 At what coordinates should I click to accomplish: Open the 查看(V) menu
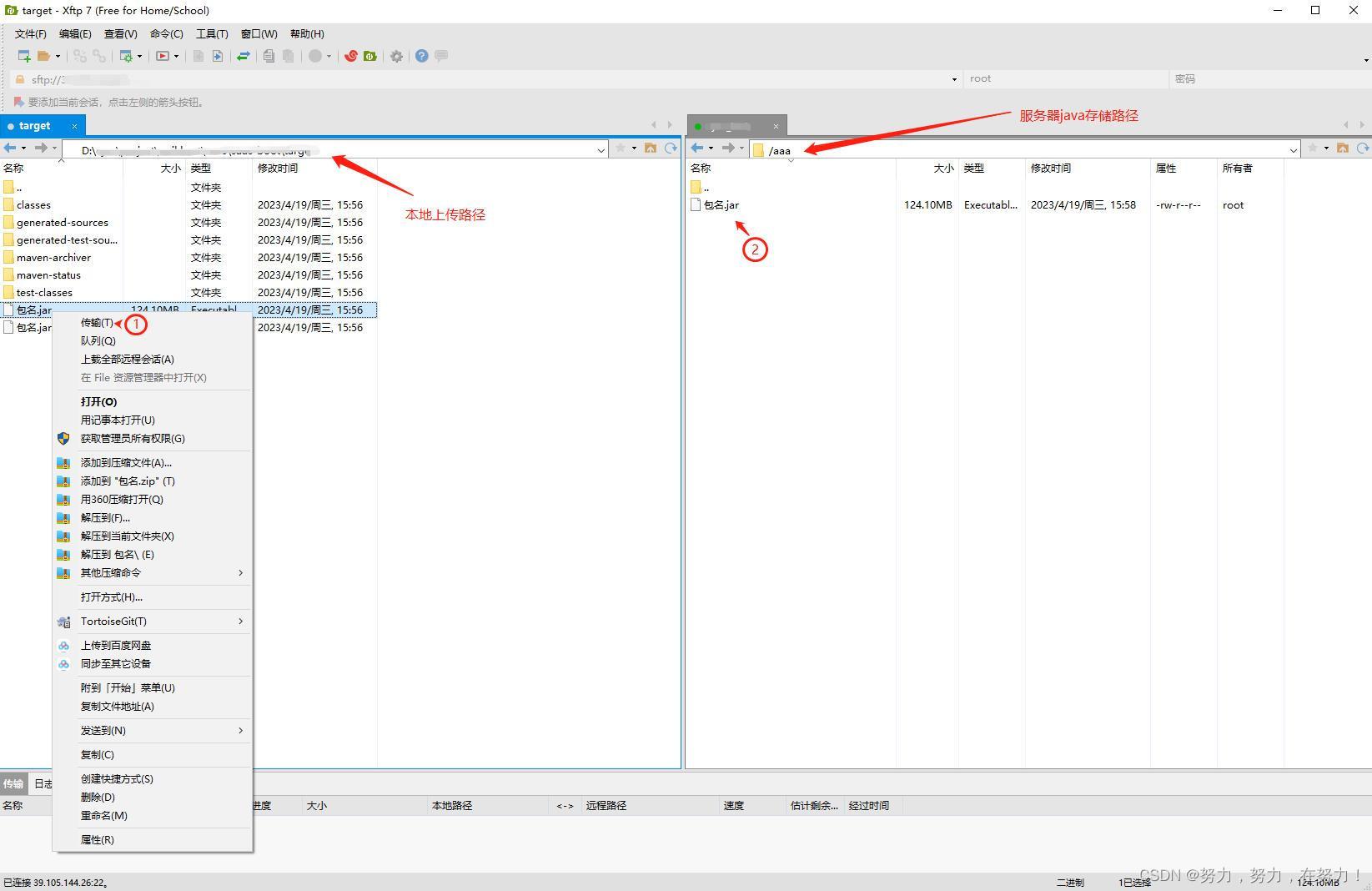click(x=121, y=33)
